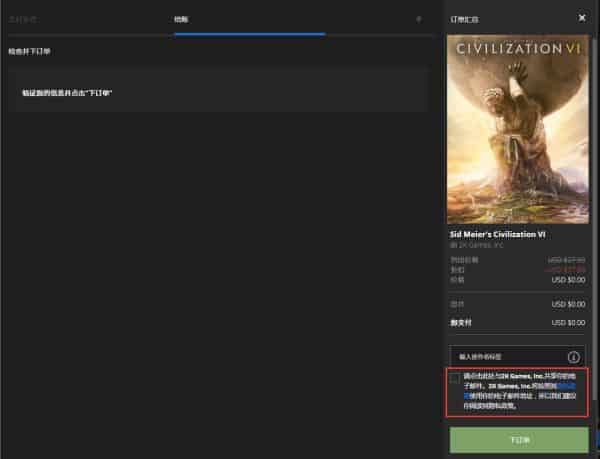Select the highlighted review tab
Image resolution: width=600 pixels, height=459 pixels.
tap(181, 20)
